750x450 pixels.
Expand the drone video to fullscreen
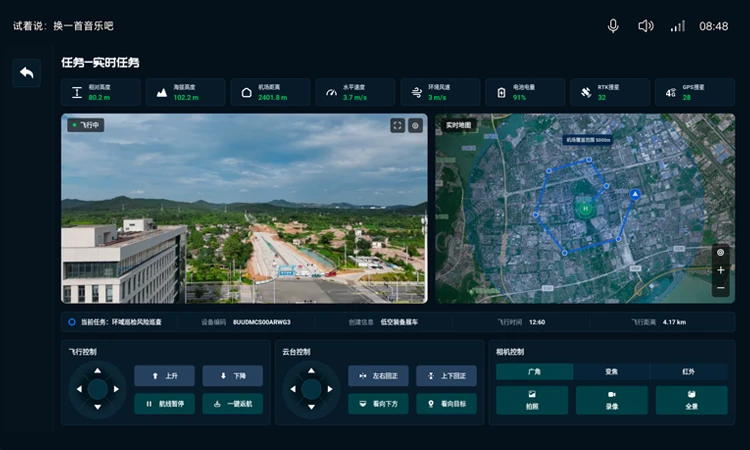pyautogui.click(x=397, y=125)
